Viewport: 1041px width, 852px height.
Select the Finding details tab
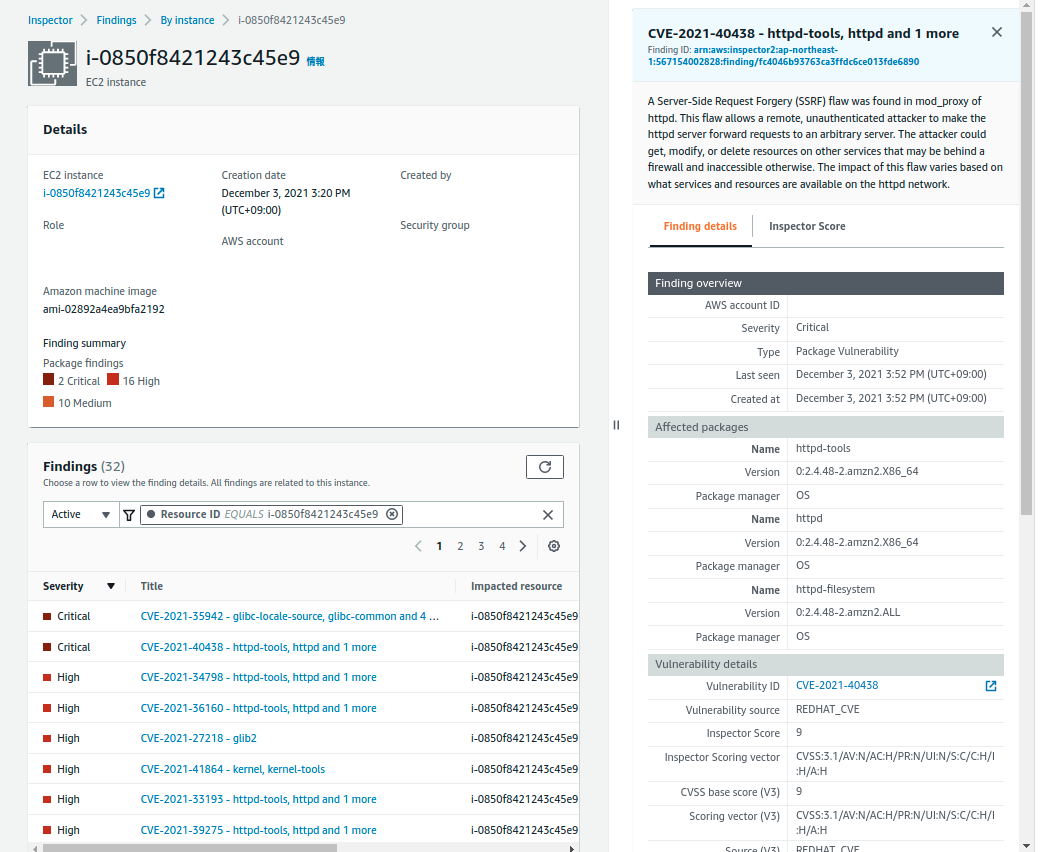(700, 226)
